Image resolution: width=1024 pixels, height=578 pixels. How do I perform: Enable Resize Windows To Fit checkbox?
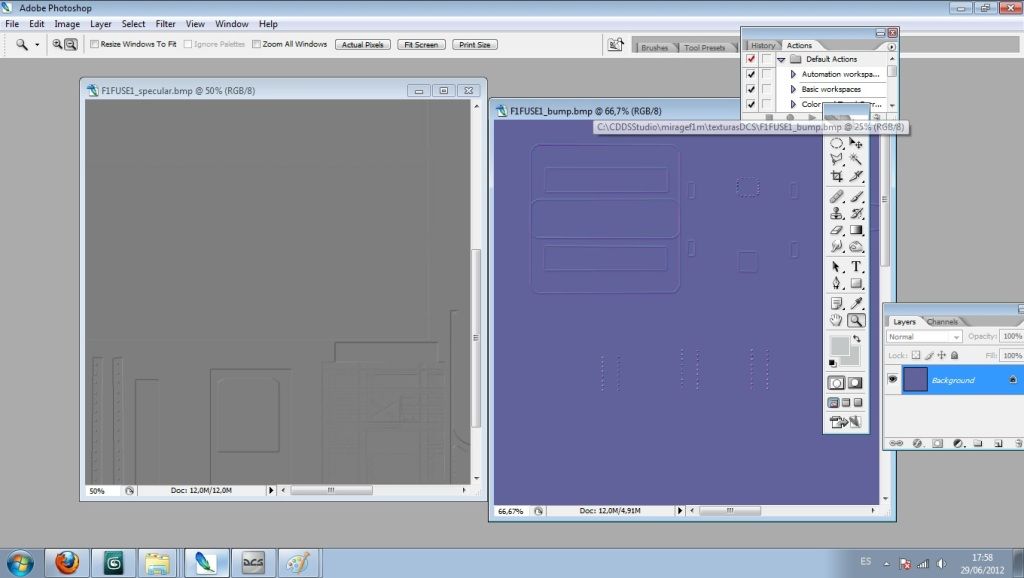[x=95, y=45]
